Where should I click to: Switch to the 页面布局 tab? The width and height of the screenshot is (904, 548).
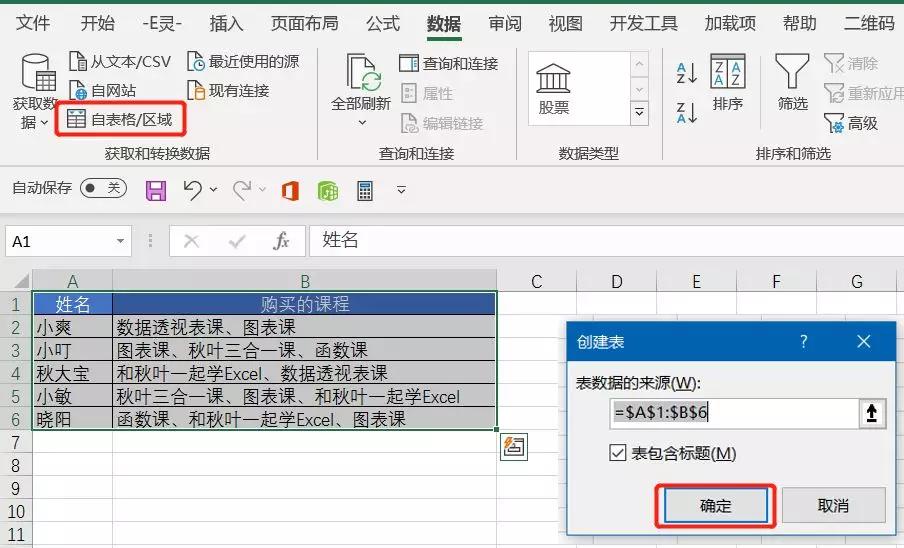point(304,23)
